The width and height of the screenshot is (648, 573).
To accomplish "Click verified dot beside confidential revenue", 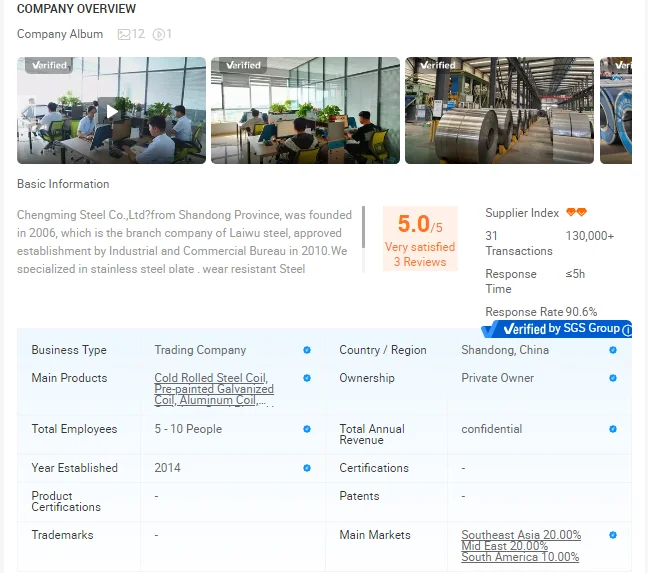I will pos(613,429).
